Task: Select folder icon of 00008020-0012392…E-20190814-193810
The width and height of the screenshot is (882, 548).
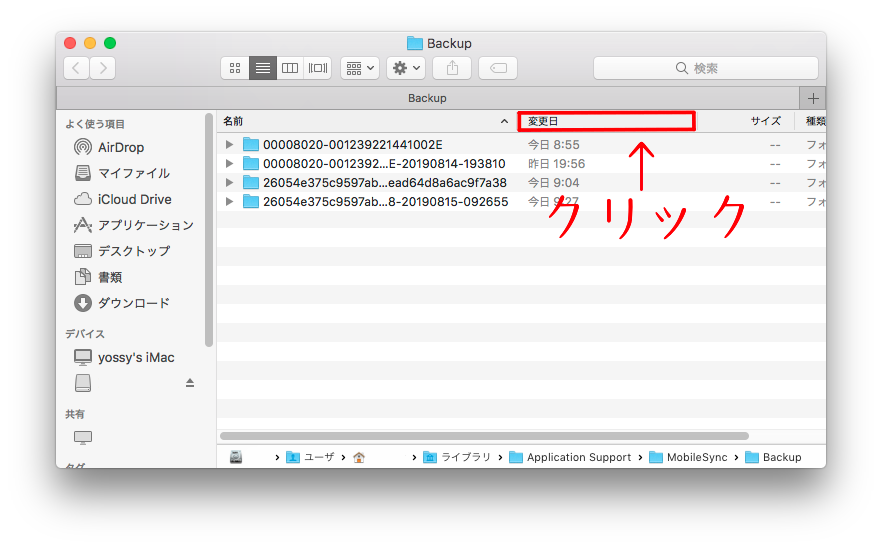Action: coord(251,164)
